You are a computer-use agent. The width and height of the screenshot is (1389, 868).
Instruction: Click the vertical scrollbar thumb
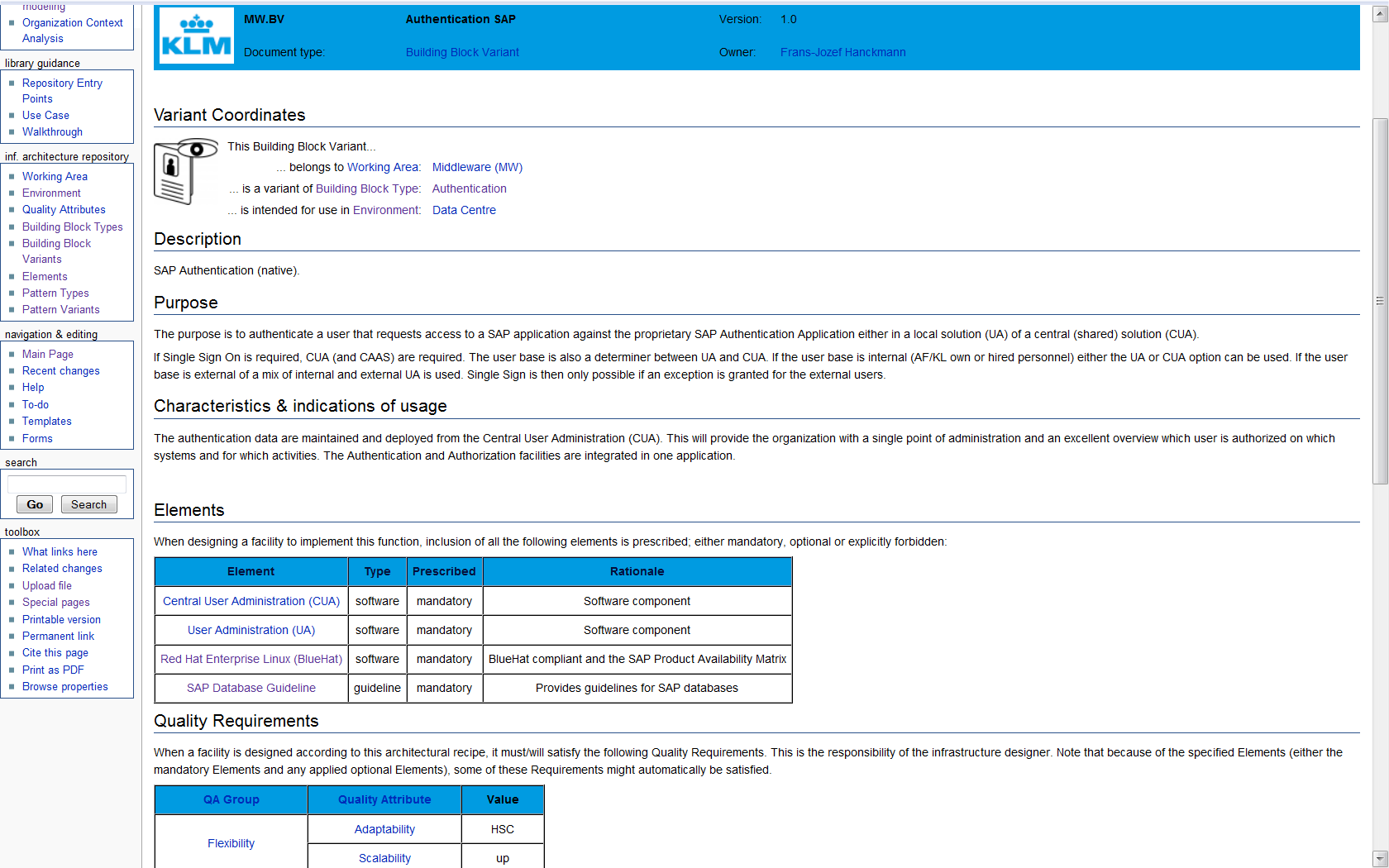(1380, 301)
